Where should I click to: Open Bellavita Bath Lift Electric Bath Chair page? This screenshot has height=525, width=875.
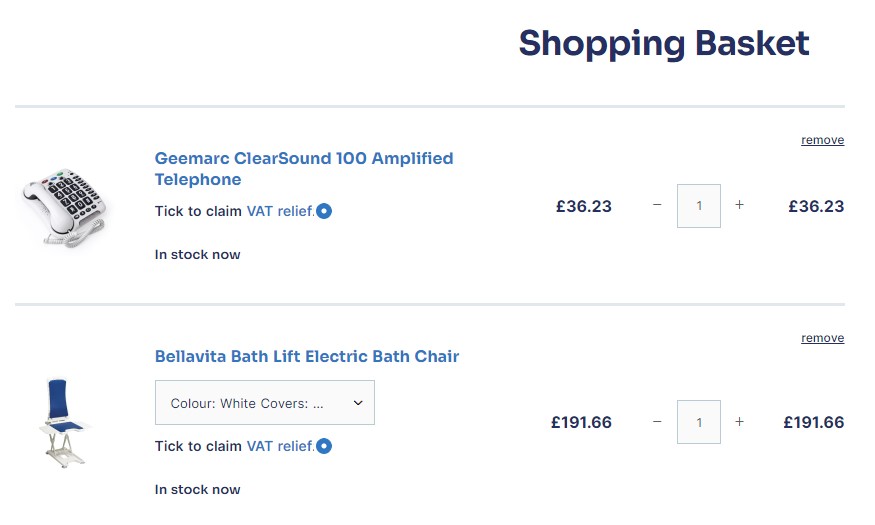tap(307, 356)
